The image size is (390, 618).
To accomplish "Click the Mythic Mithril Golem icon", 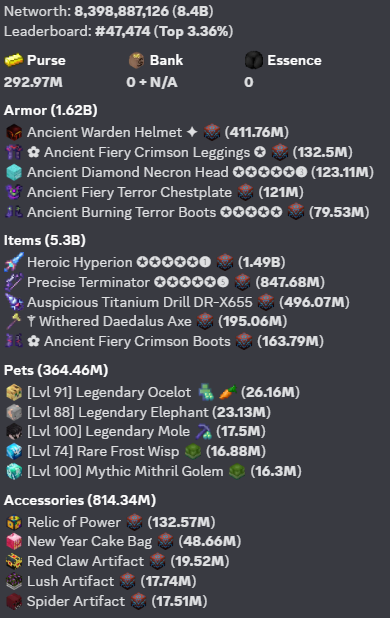I will point(14,471).
